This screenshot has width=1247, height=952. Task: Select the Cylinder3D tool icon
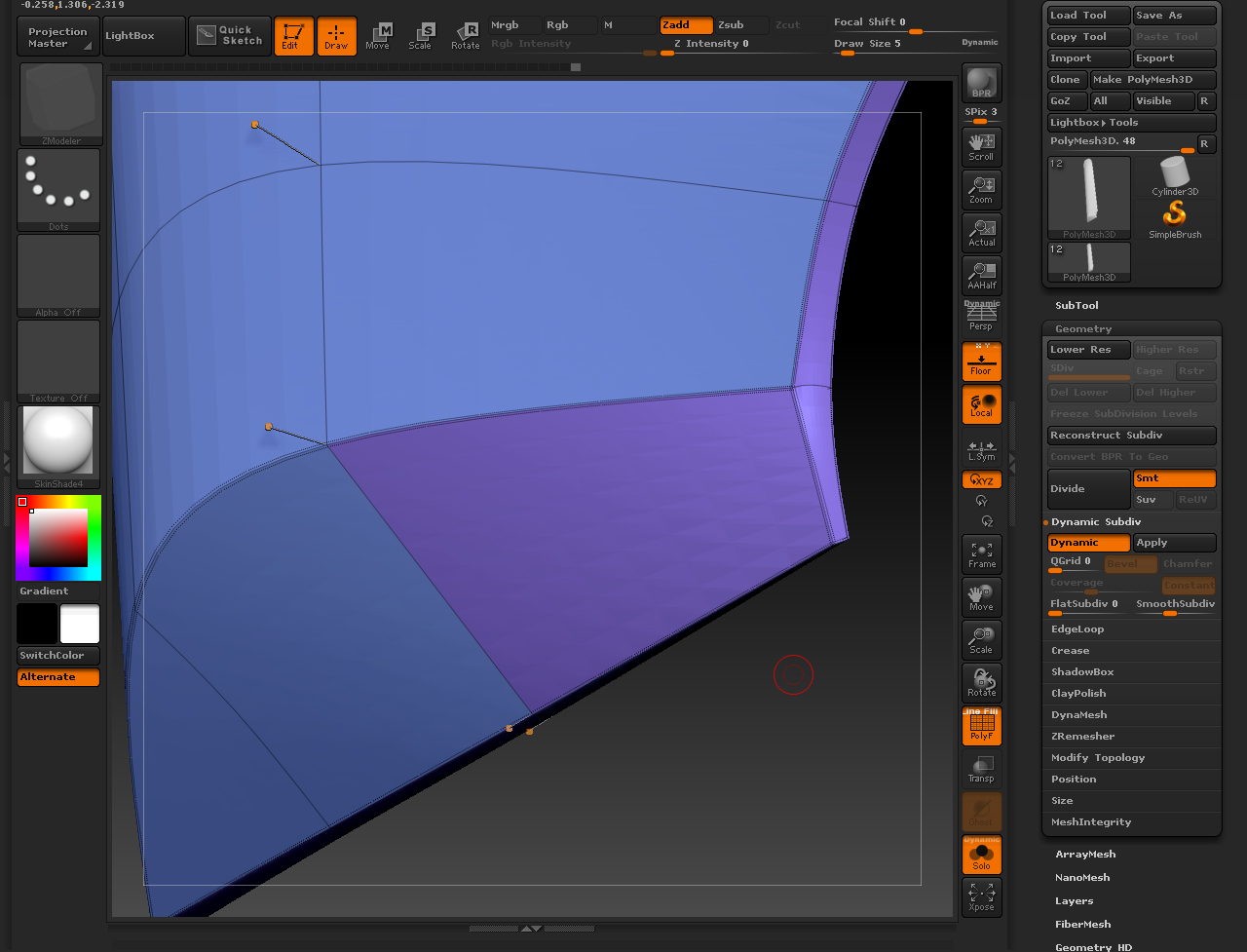click(x=1175, y=177)
